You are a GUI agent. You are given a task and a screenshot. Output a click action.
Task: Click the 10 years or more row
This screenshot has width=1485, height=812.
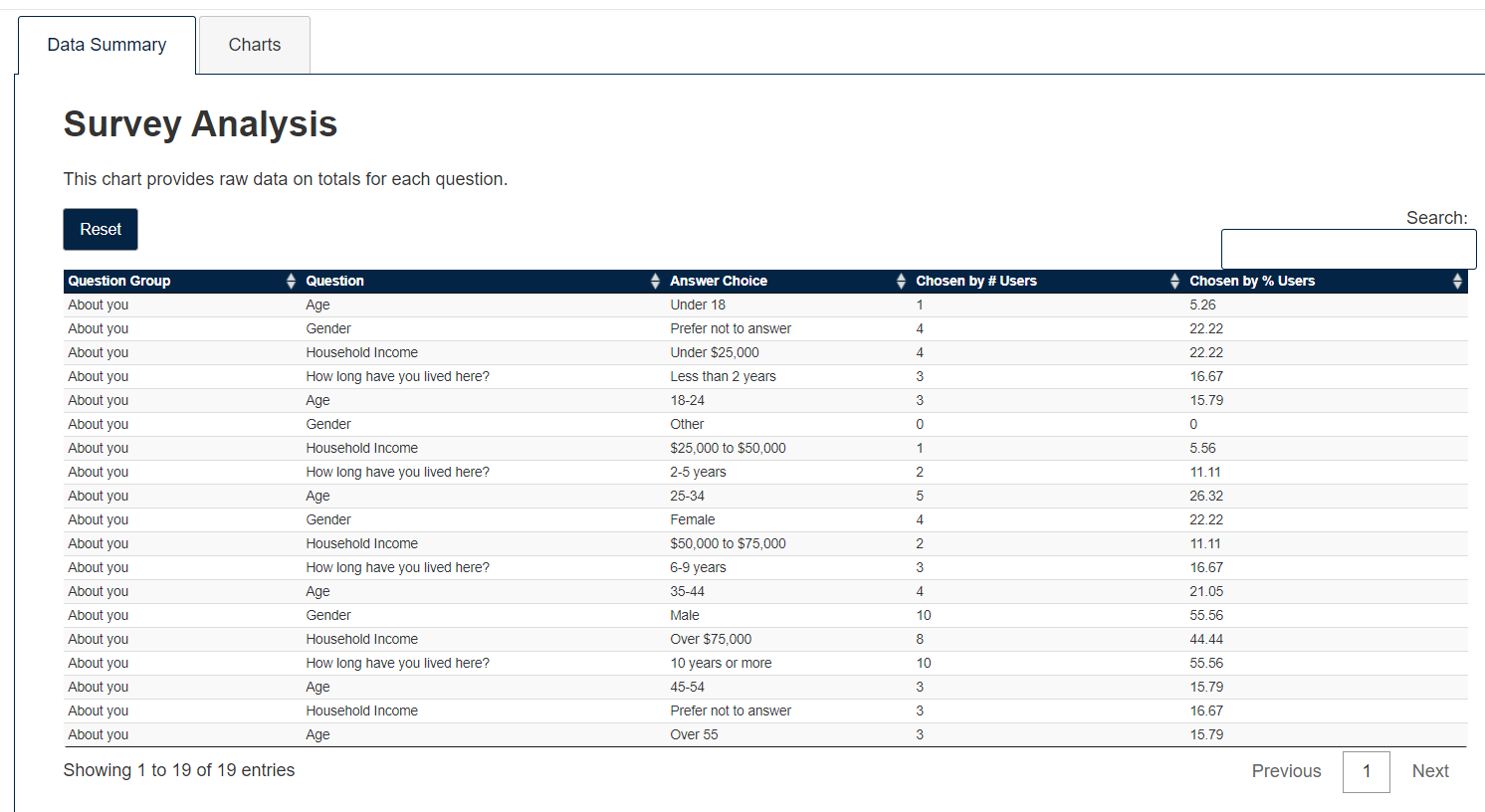click(x=765, y=664)
